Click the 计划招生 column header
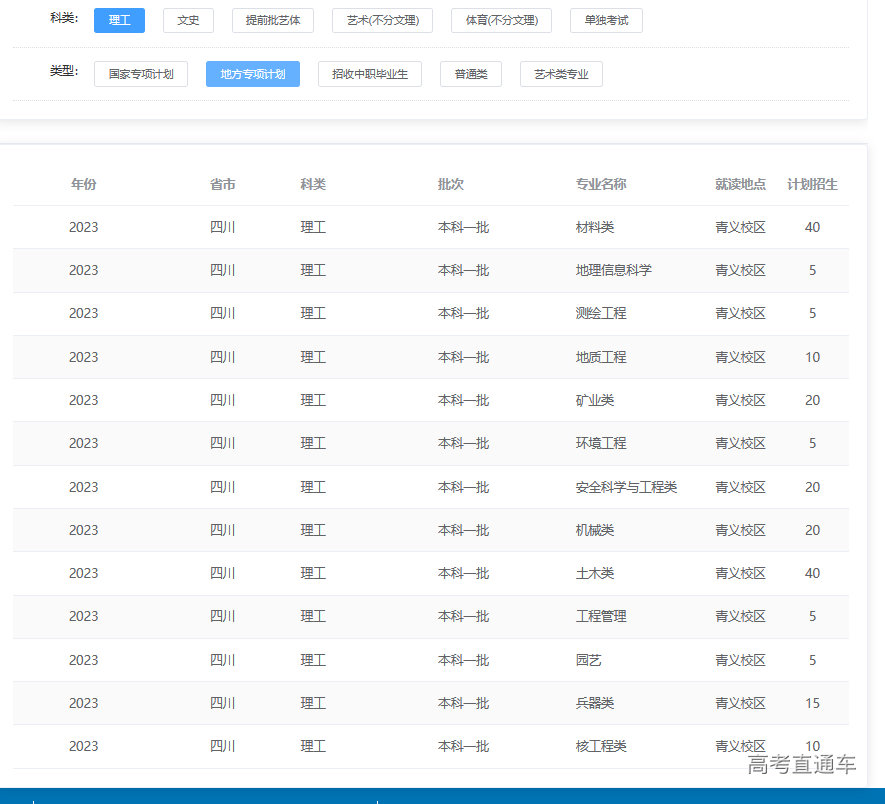The image size is (885, 804). (812, 184)
